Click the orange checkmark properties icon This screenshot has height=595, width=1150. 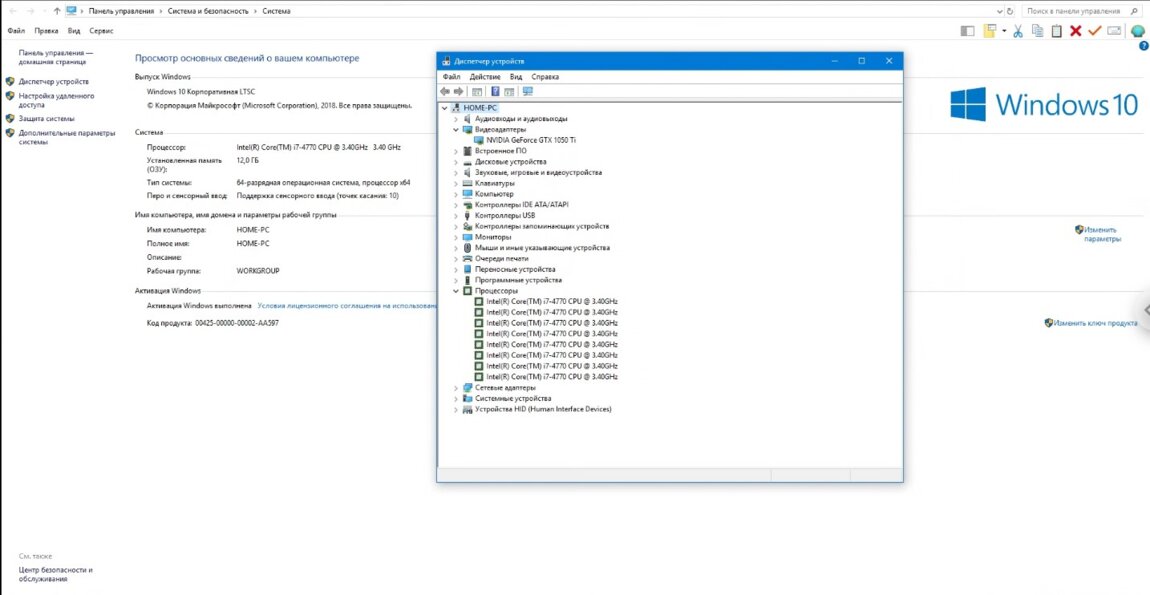click(1094, 31)
